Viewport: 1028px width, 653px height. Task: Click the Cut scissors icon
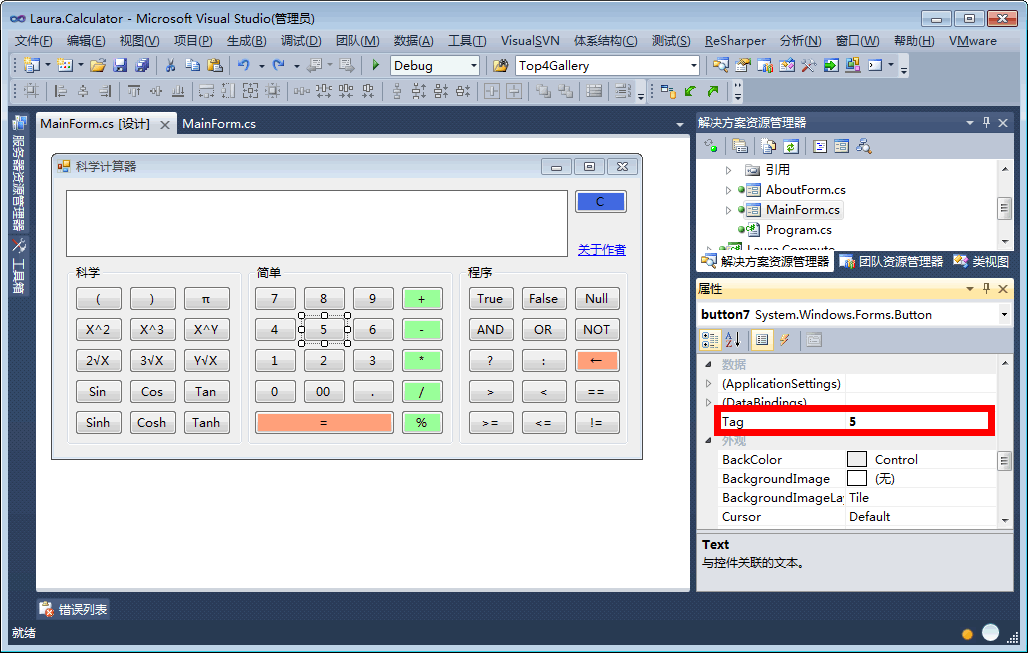170,66
